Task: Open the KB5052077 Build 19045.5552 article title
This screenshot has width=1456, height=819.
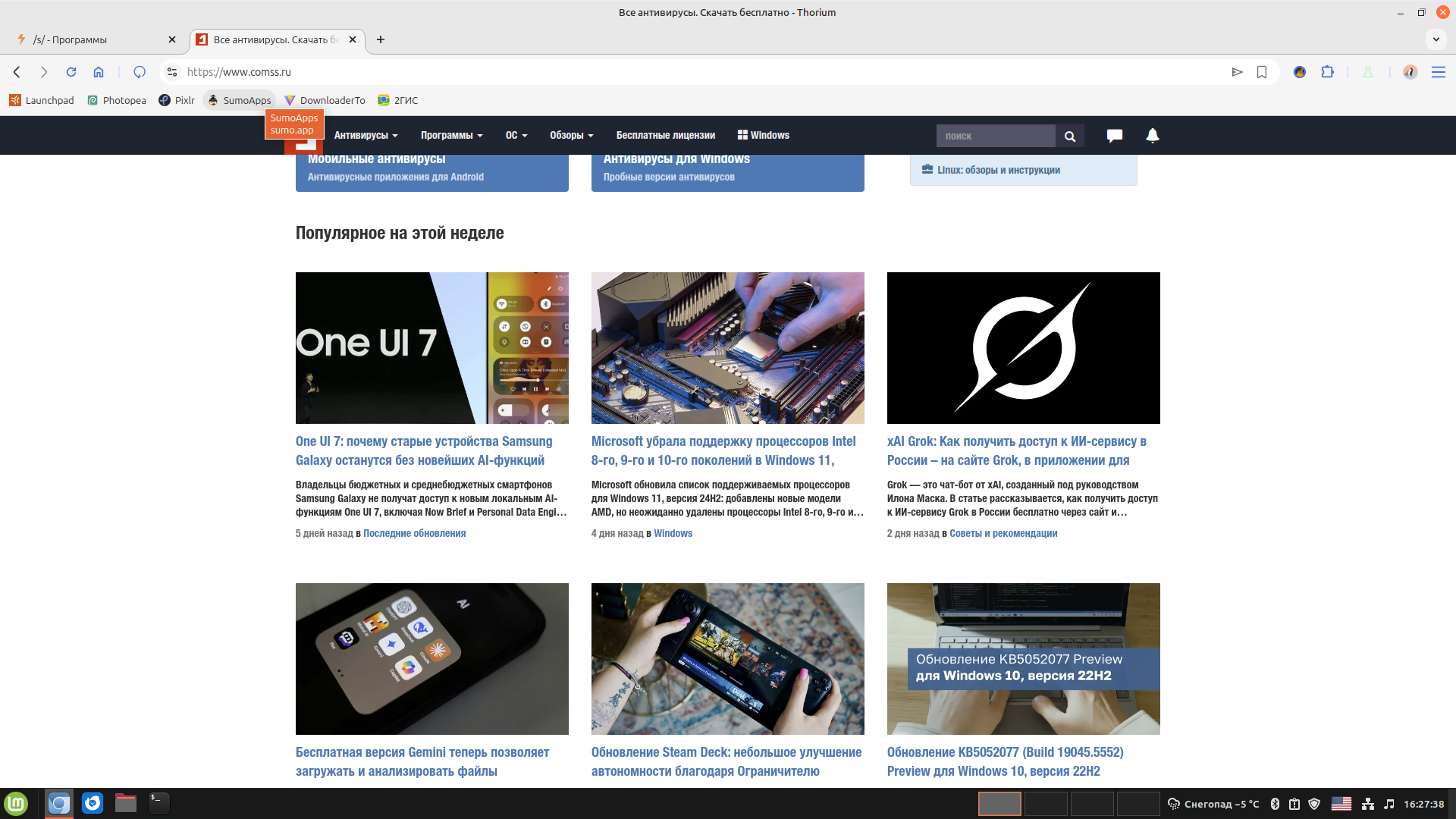Action: (x=1006, y=761)
